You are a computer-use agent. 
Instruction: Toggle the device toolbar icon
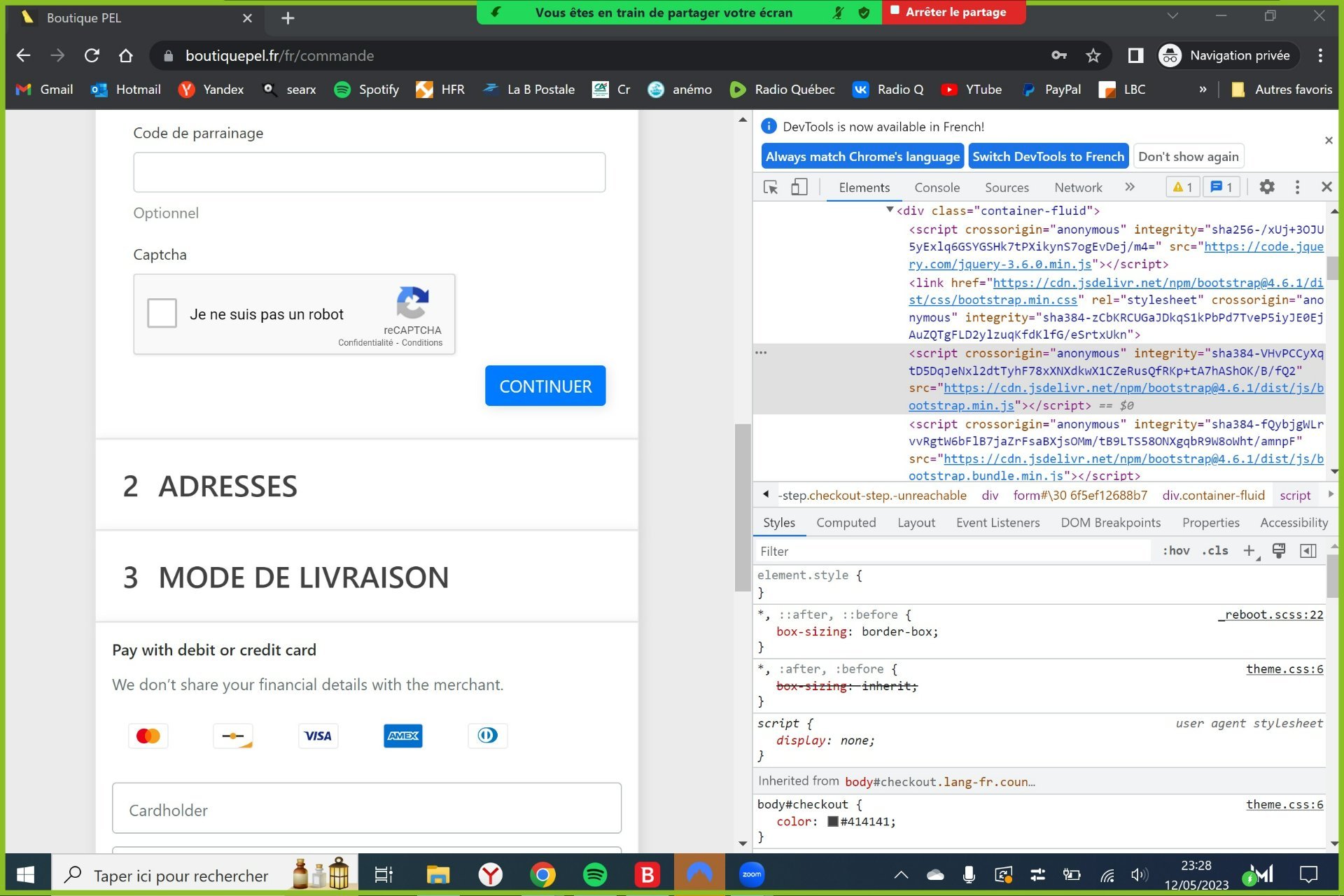799,188
